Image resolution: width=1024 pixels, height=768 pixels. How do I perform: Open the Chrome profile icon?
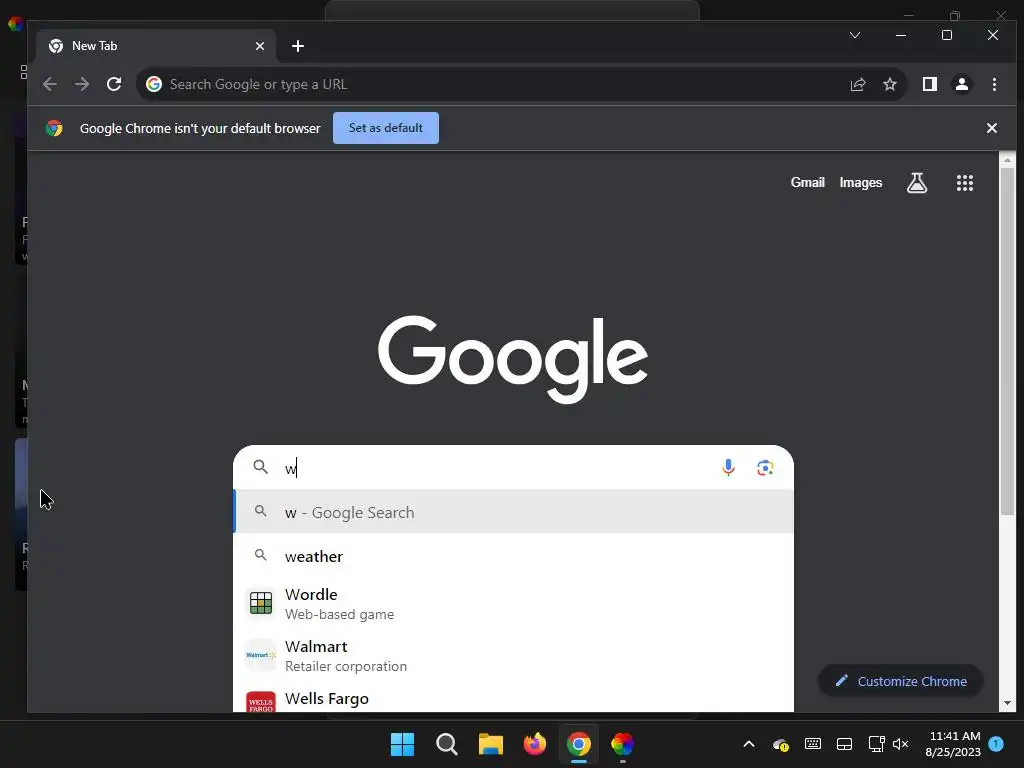tap(962, 84)
